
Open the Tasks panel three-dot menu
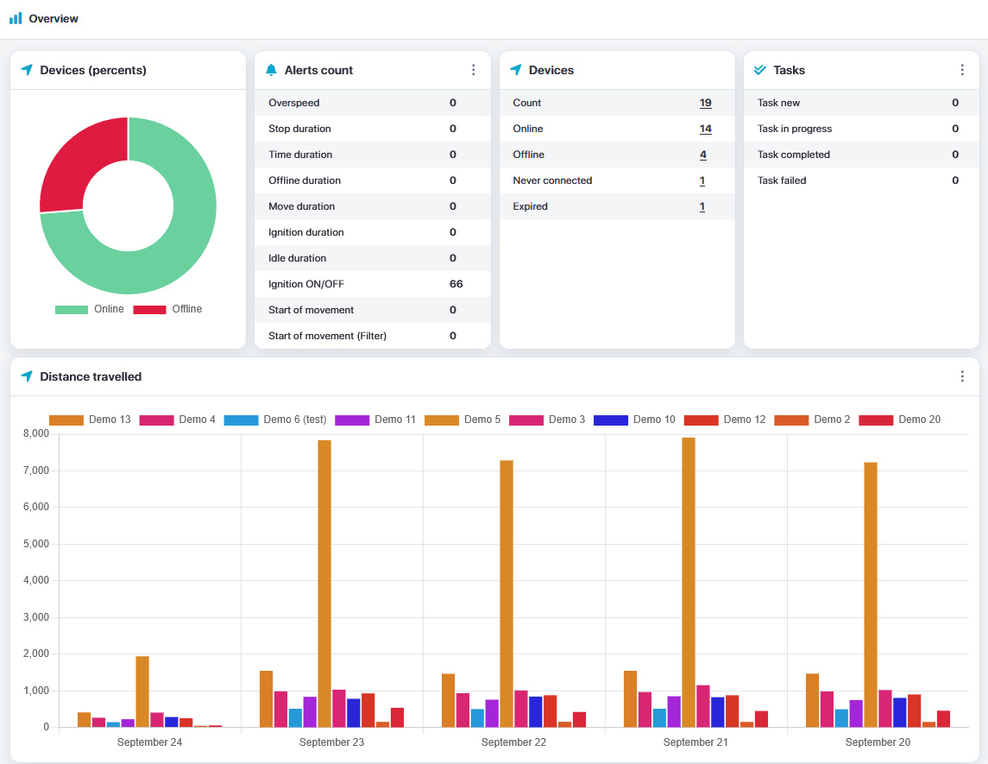coord(962,70)
